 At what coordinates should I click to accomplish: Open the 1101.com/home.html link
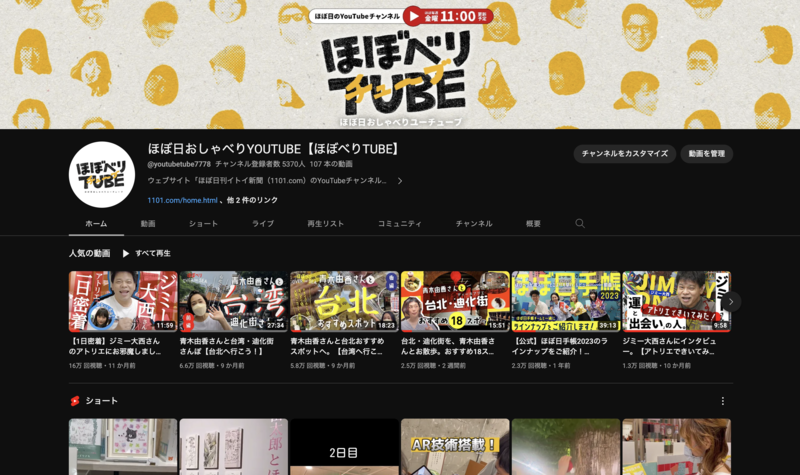pos(183,200)
